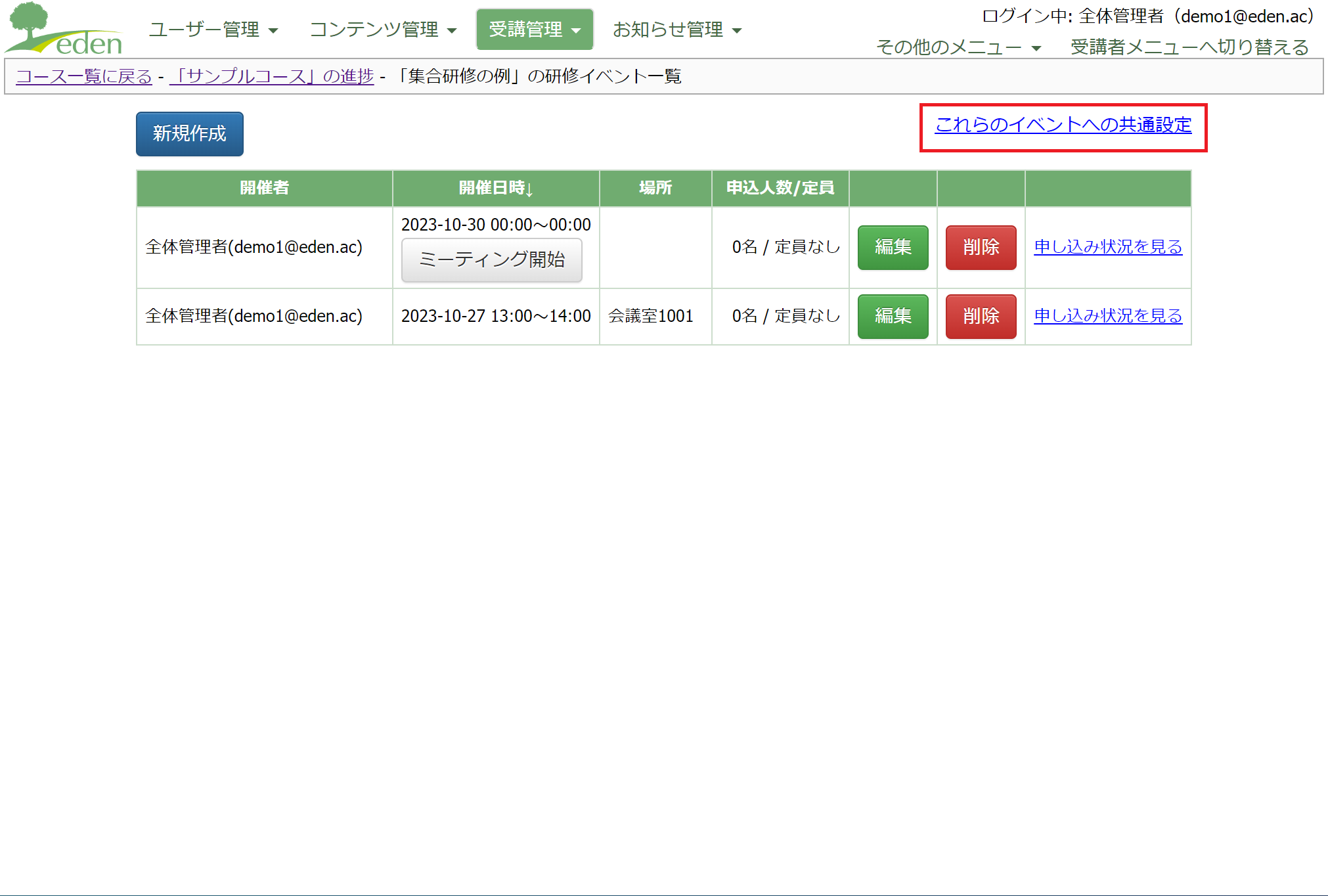Screen dimensions: 1328x896
Task: Open the ユーザー管理 dropdown menu
Action: pos(213,30)
